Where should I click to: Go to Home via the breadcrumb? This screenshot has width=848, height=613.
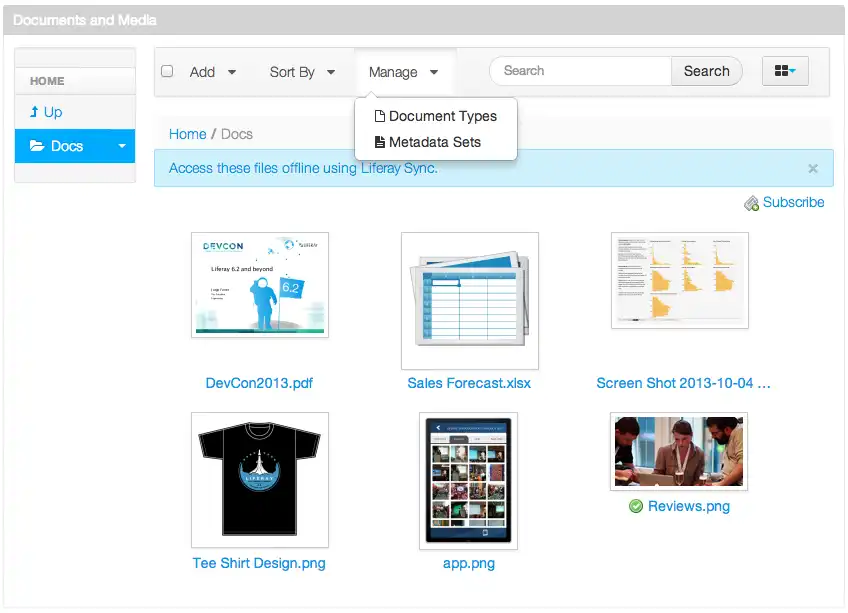(x=187, y=133)
